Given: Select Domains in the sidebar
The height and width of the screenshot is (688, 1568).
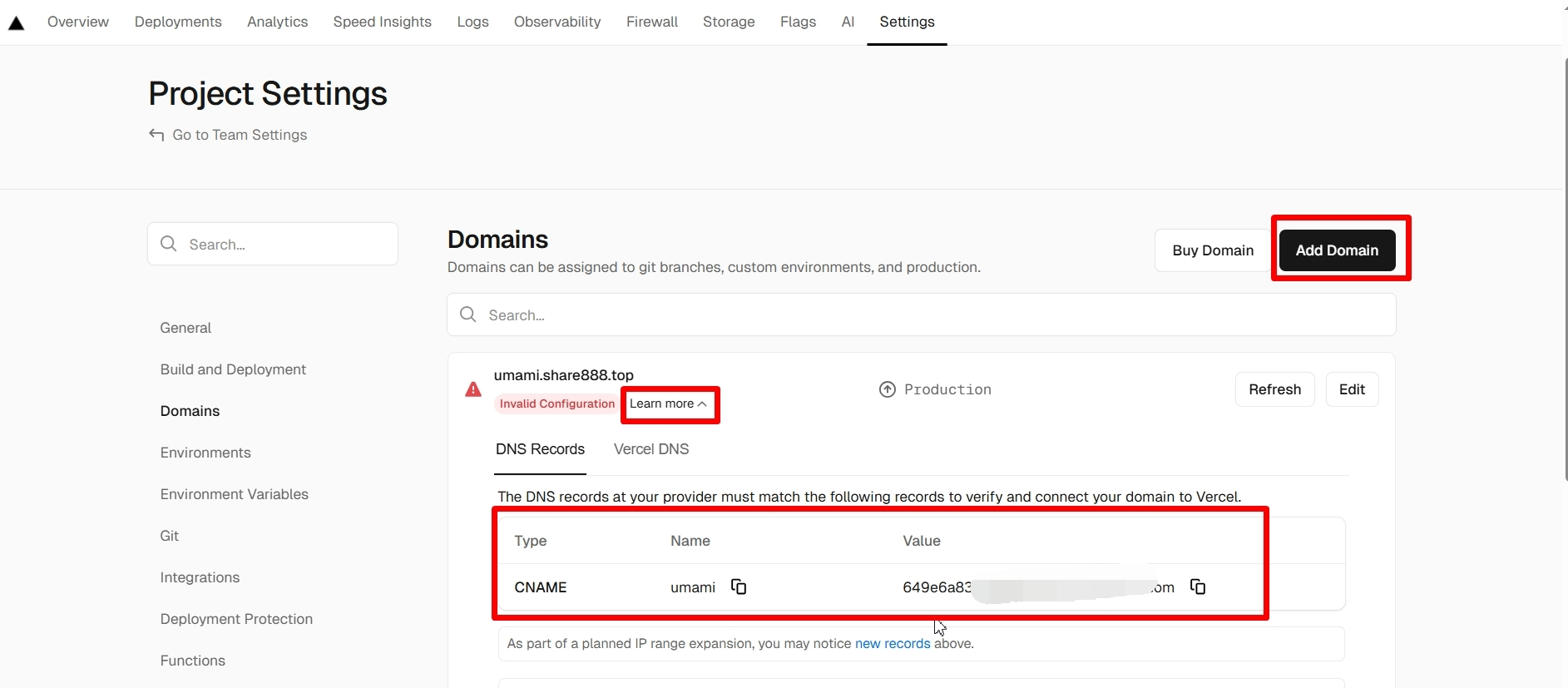Looking at the screenshot, I should pos(190,411).
